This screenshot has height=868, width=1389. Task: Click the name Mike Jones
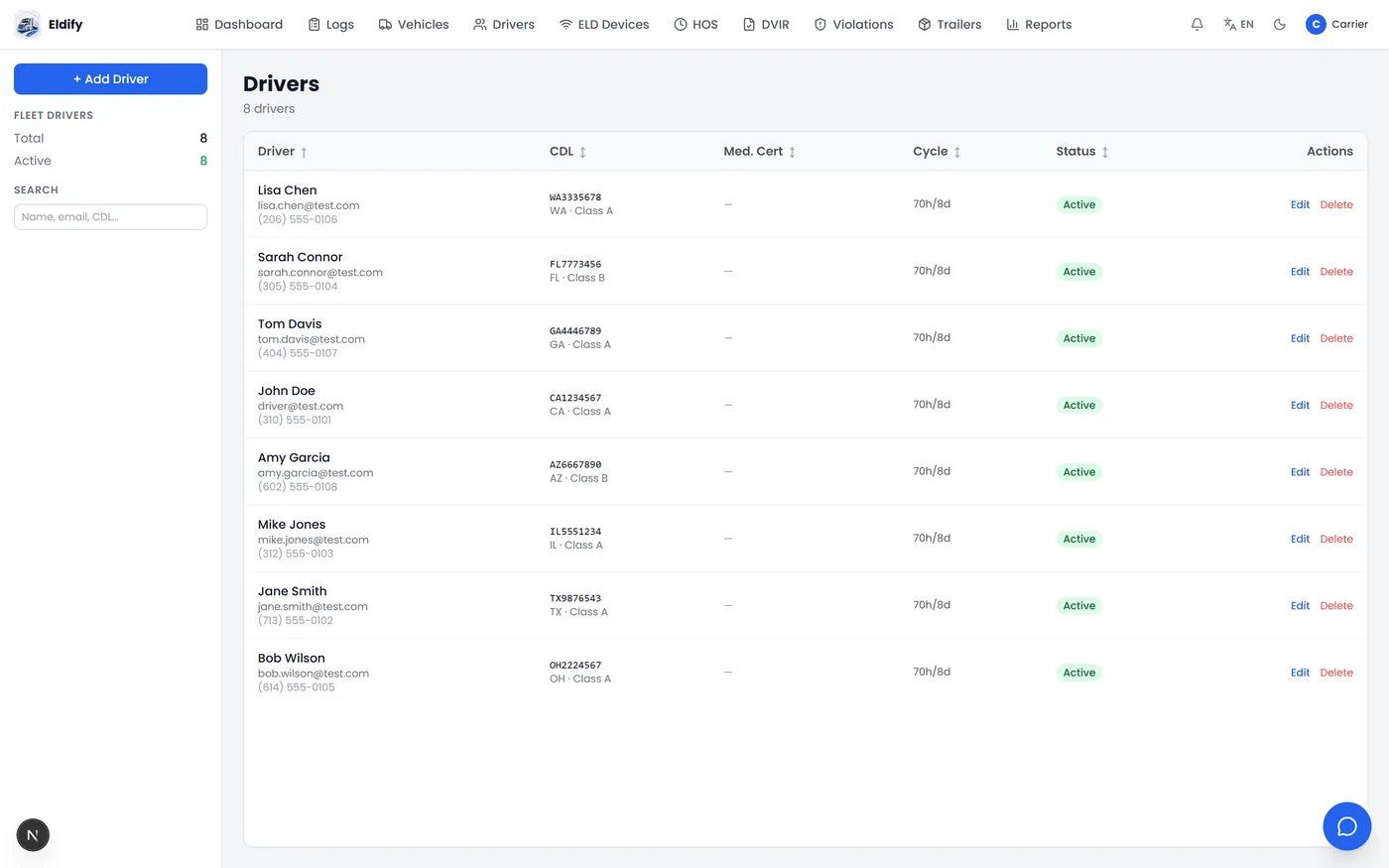pos(292,525)
